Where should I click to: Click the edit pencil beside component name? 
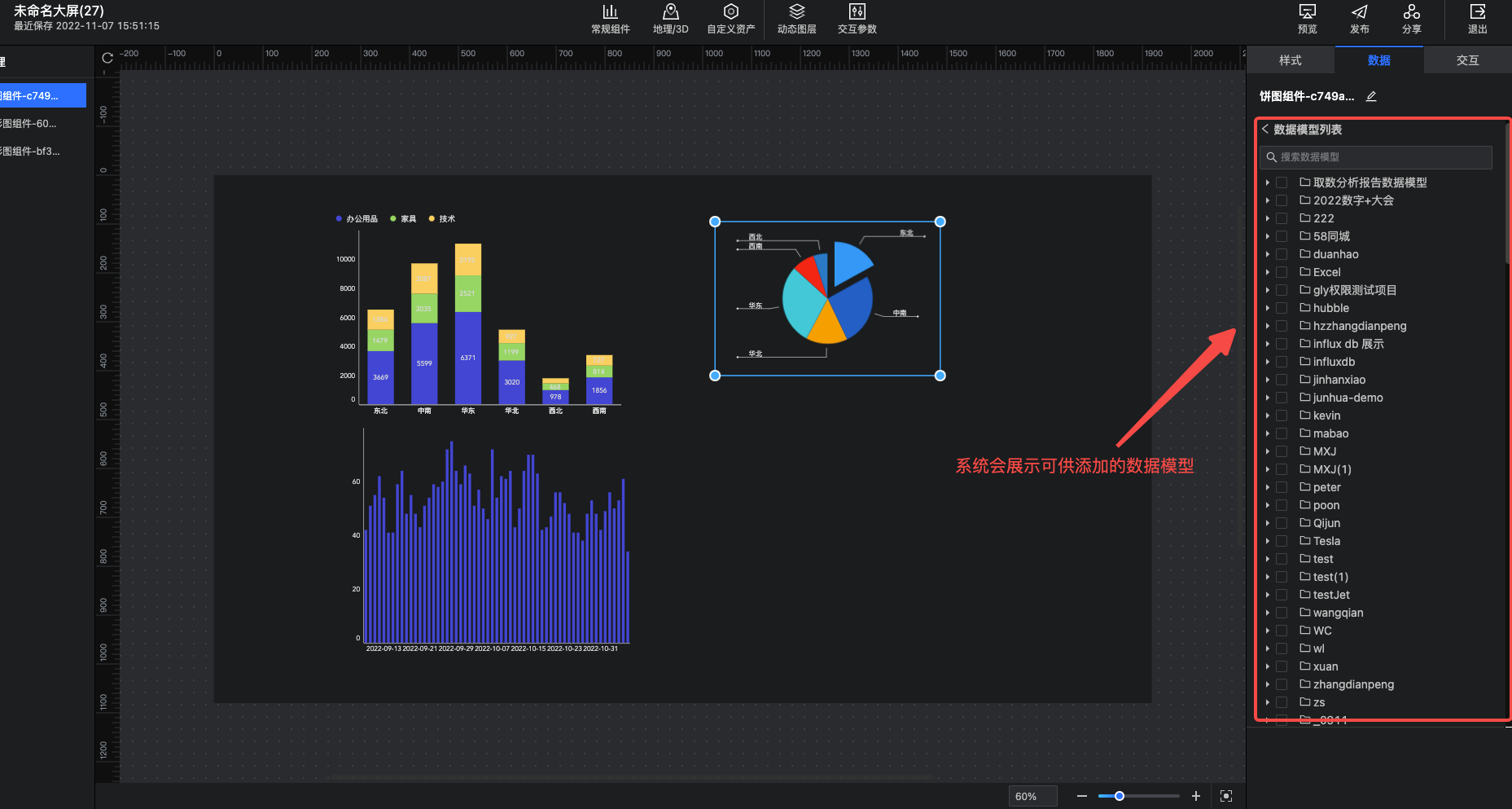[1371, 96]
